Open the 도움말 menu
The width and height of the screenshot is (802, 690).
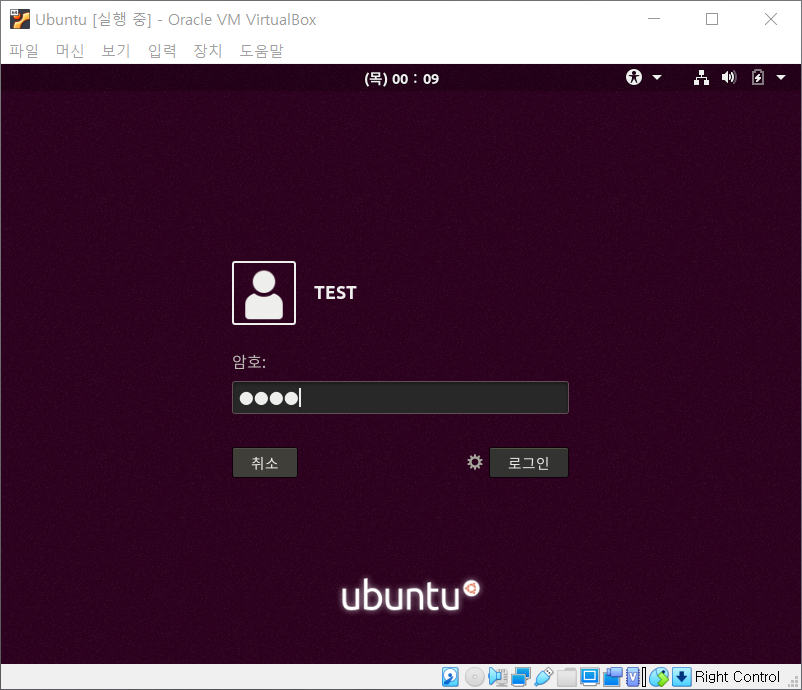[x=261, y=51]
